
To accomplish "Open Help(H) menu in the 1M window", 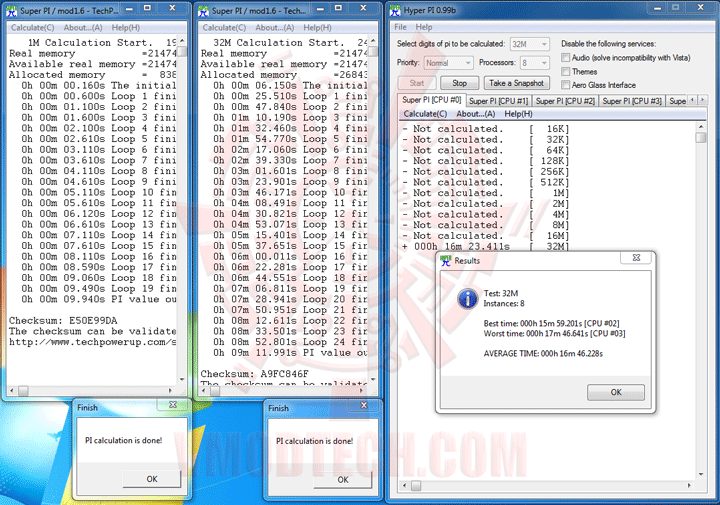I will pos(126,28).
